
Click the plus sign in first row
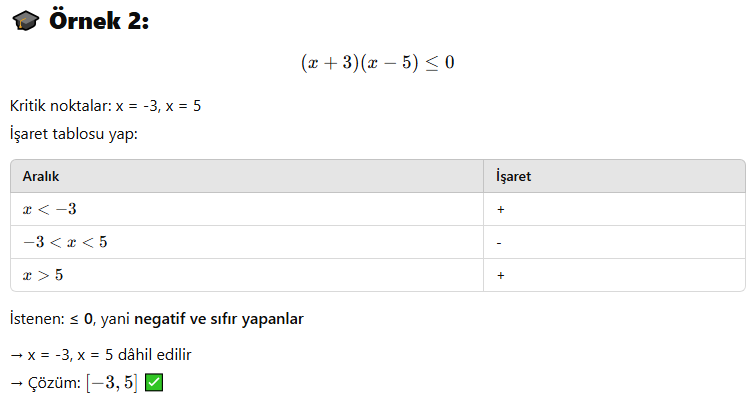(500, 209)
